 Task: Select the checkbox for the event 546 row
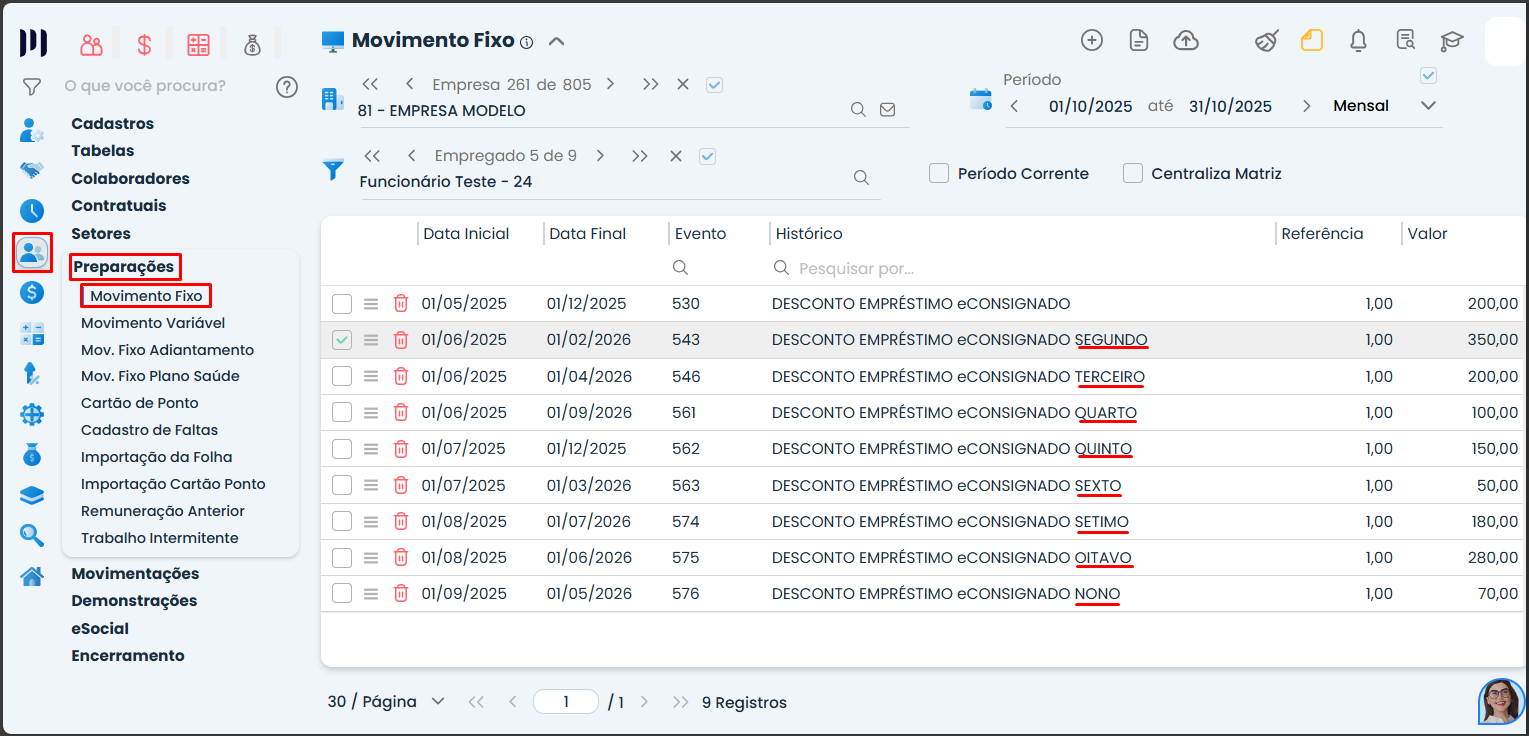coord(342,377)
